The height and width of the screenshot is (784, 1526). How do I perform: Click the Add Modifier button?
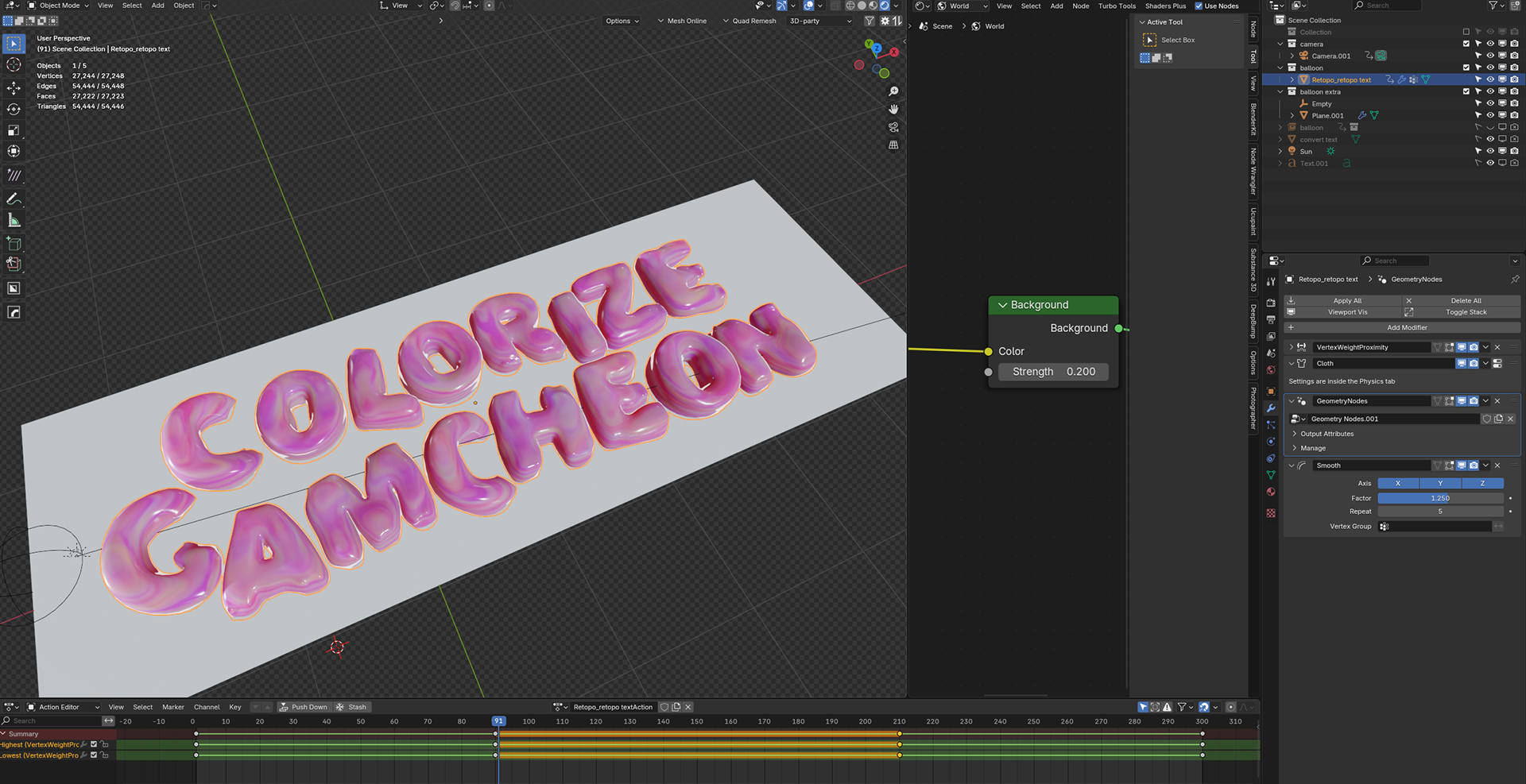tap(1403, 327)
